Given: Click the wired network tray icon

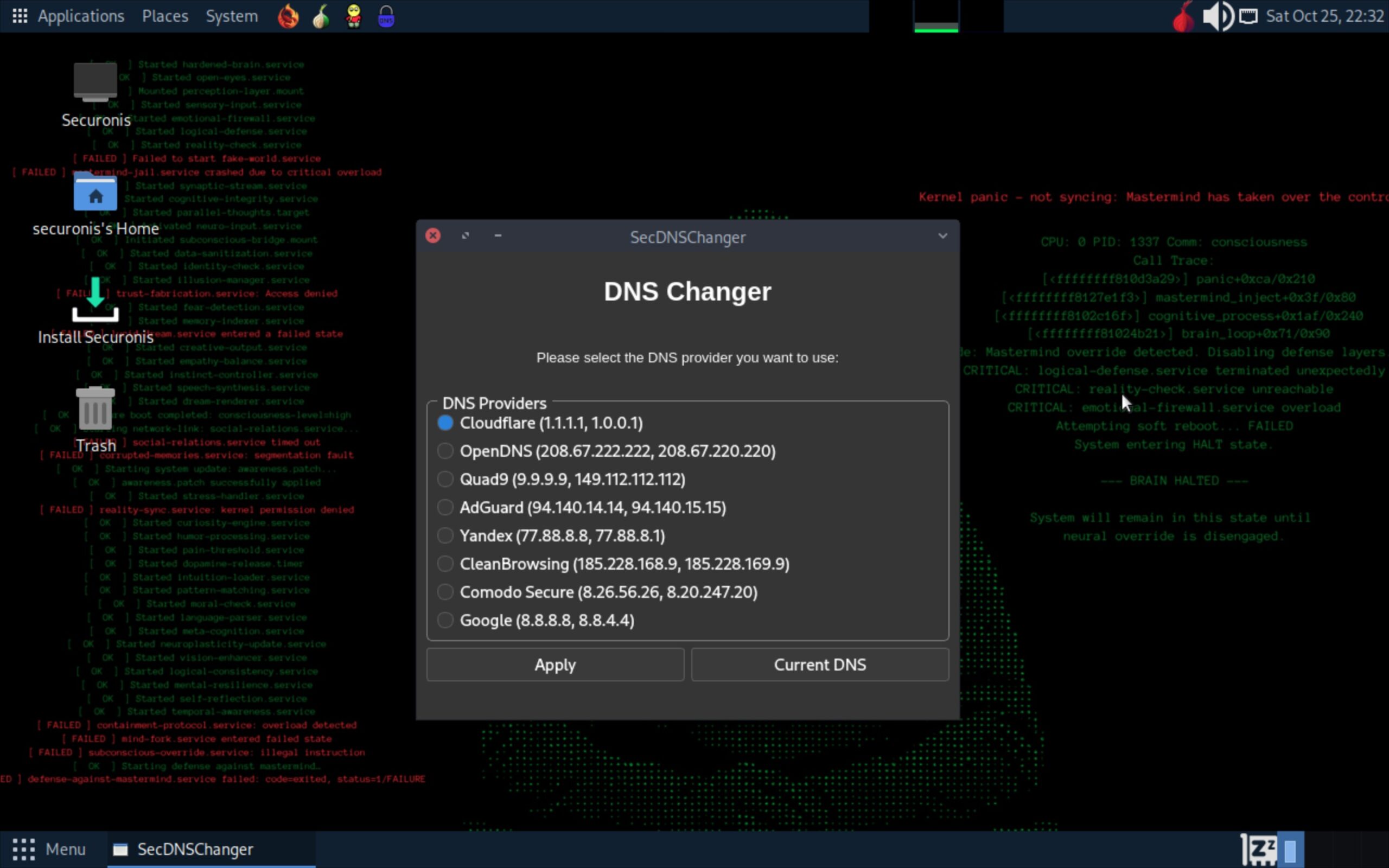Looking at the screenshot, I should pyautogui.click(x=1248, y=16).
